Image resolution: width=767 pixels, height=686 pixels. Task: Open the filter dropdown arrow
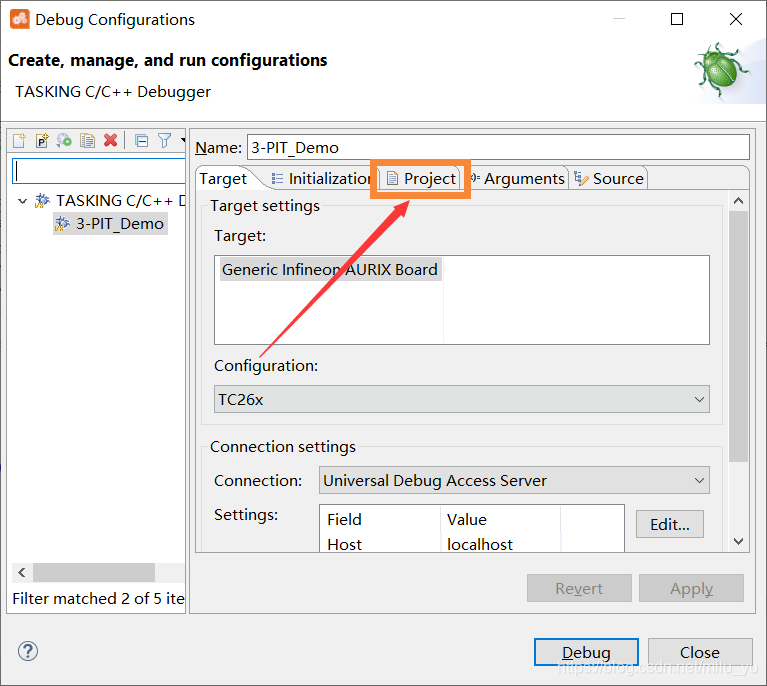(x=182, y=140)
